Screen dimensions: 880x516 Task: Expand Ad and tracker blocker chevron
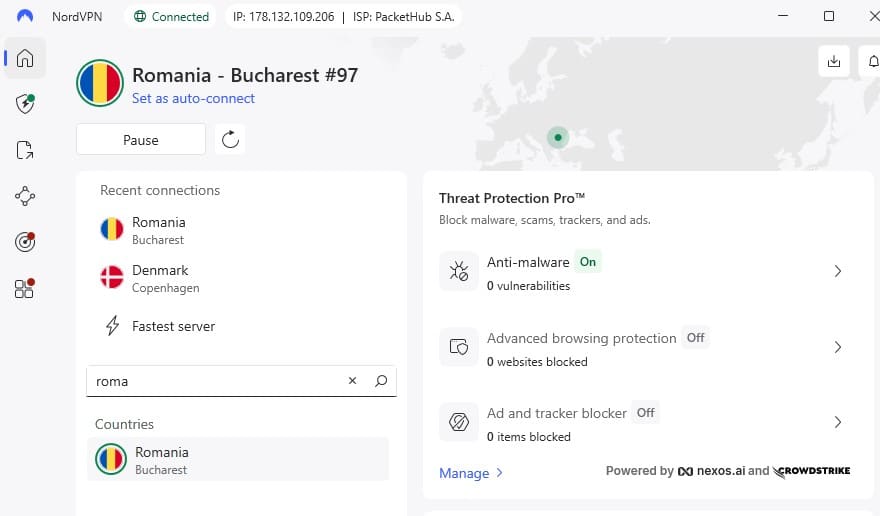[x=837, y=422]
